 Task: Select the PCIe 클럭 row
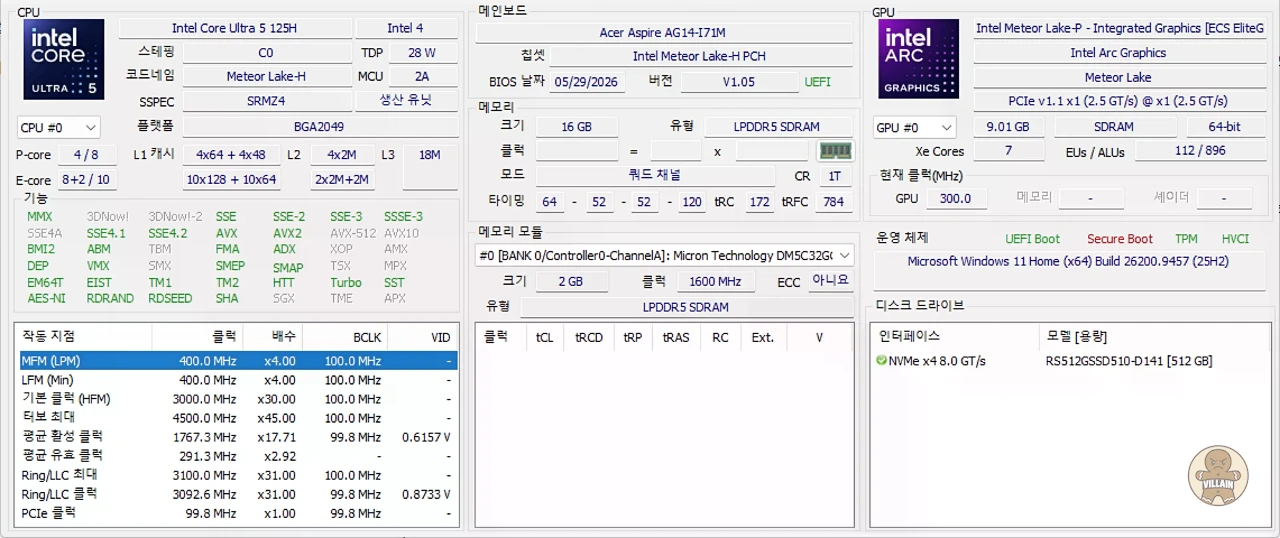coord(236,513)
